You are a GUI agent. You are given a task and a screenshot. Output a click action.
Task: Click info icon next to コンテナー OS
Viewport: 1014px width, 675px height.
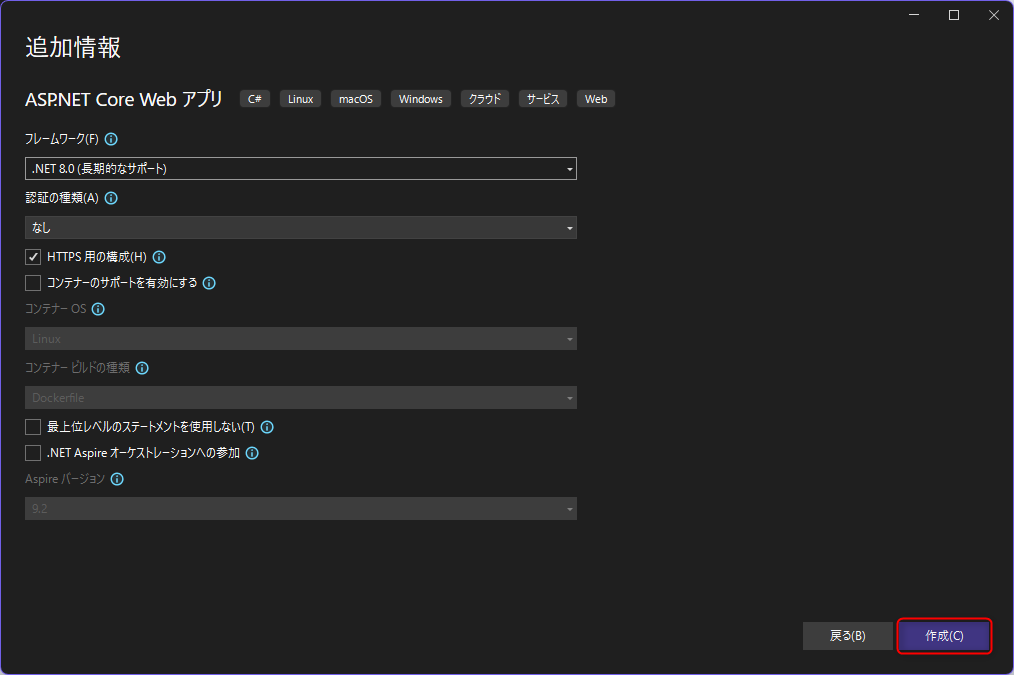[x=98, y=309]
